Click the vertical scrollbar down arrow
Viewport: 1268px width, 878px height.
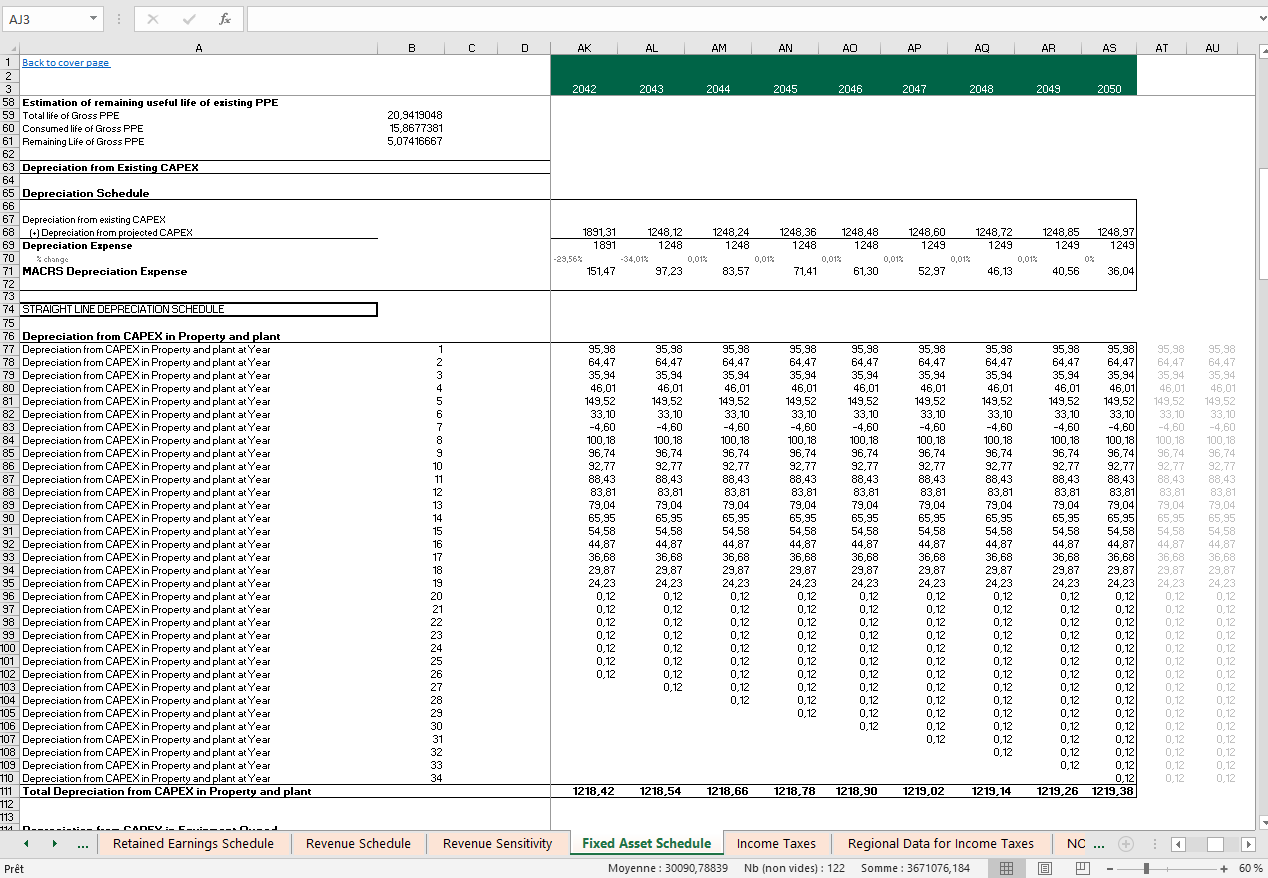coord(1262,822)
